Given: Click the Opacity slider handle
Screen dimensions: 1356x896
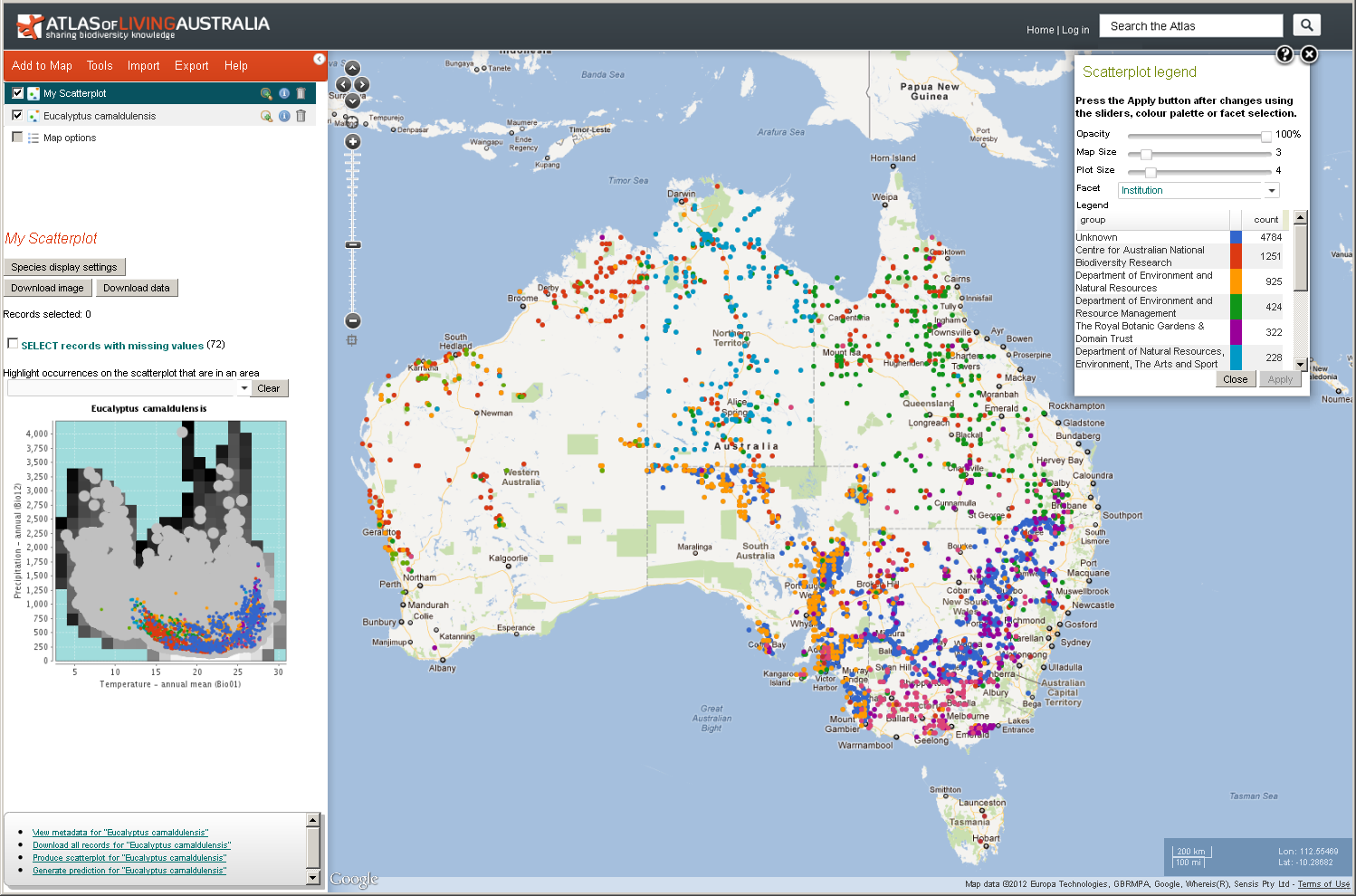Looking at the screenshot, I should [1266, 136].
